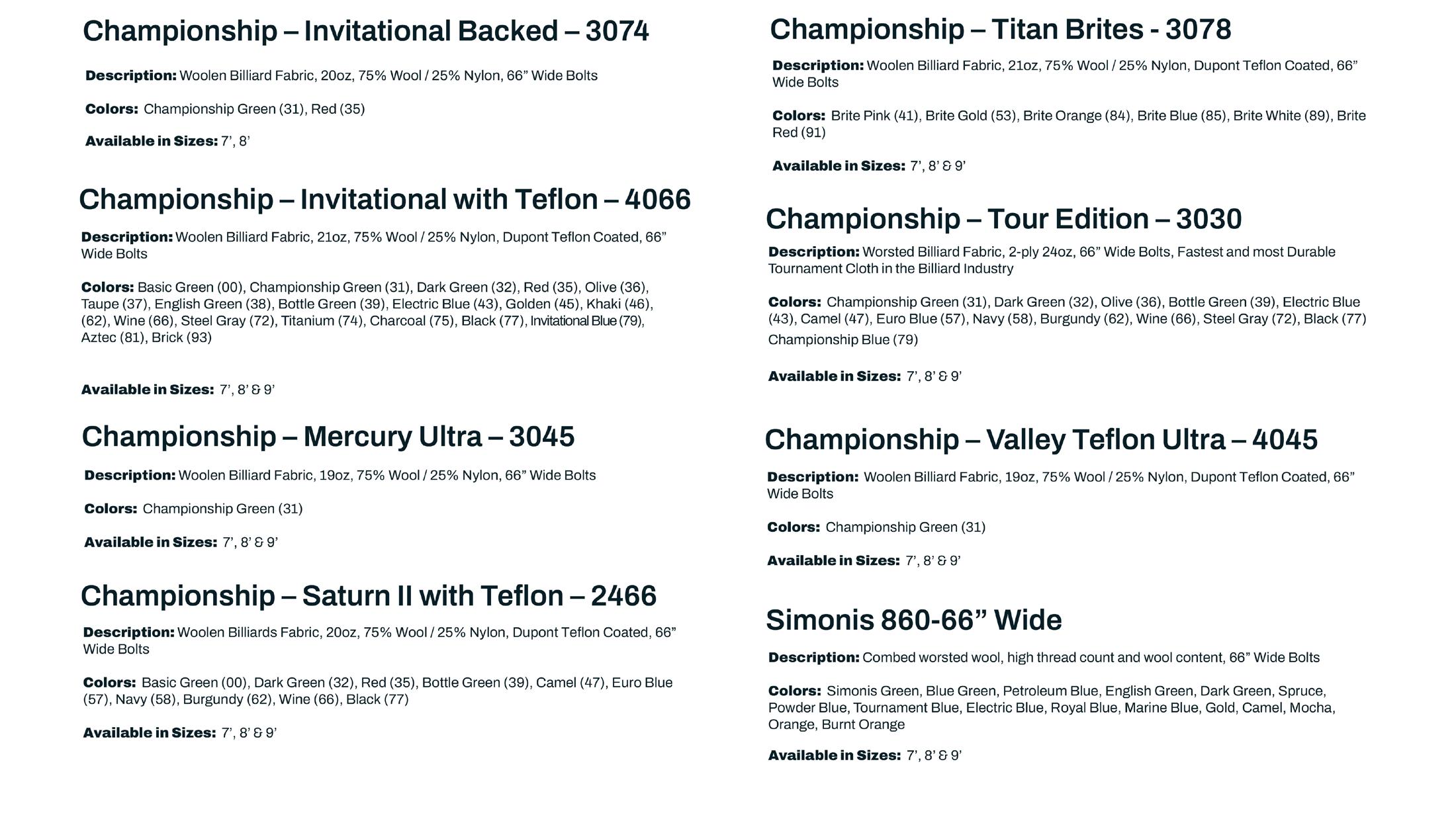Click the Invitational Blue (79) color text
The height and width of the screenshot is (823, 1456).
(586, 321)
